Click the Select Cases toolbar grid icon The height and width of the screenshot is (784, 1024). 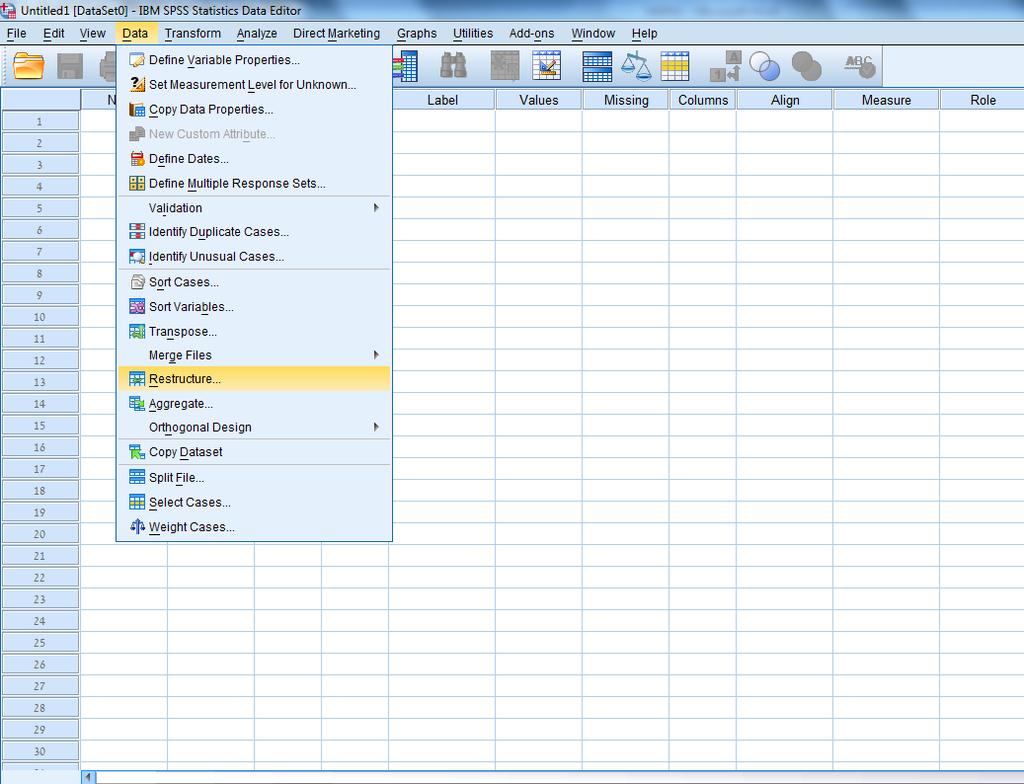[x=675, y=66]
